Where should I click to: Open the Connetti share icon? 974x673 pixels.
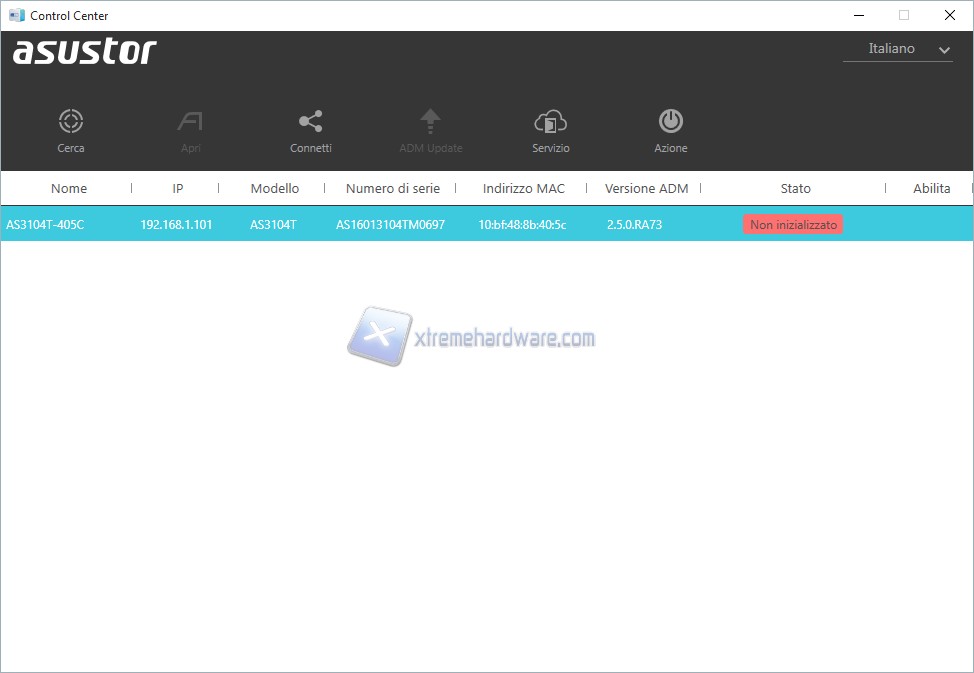click(310, 122)
